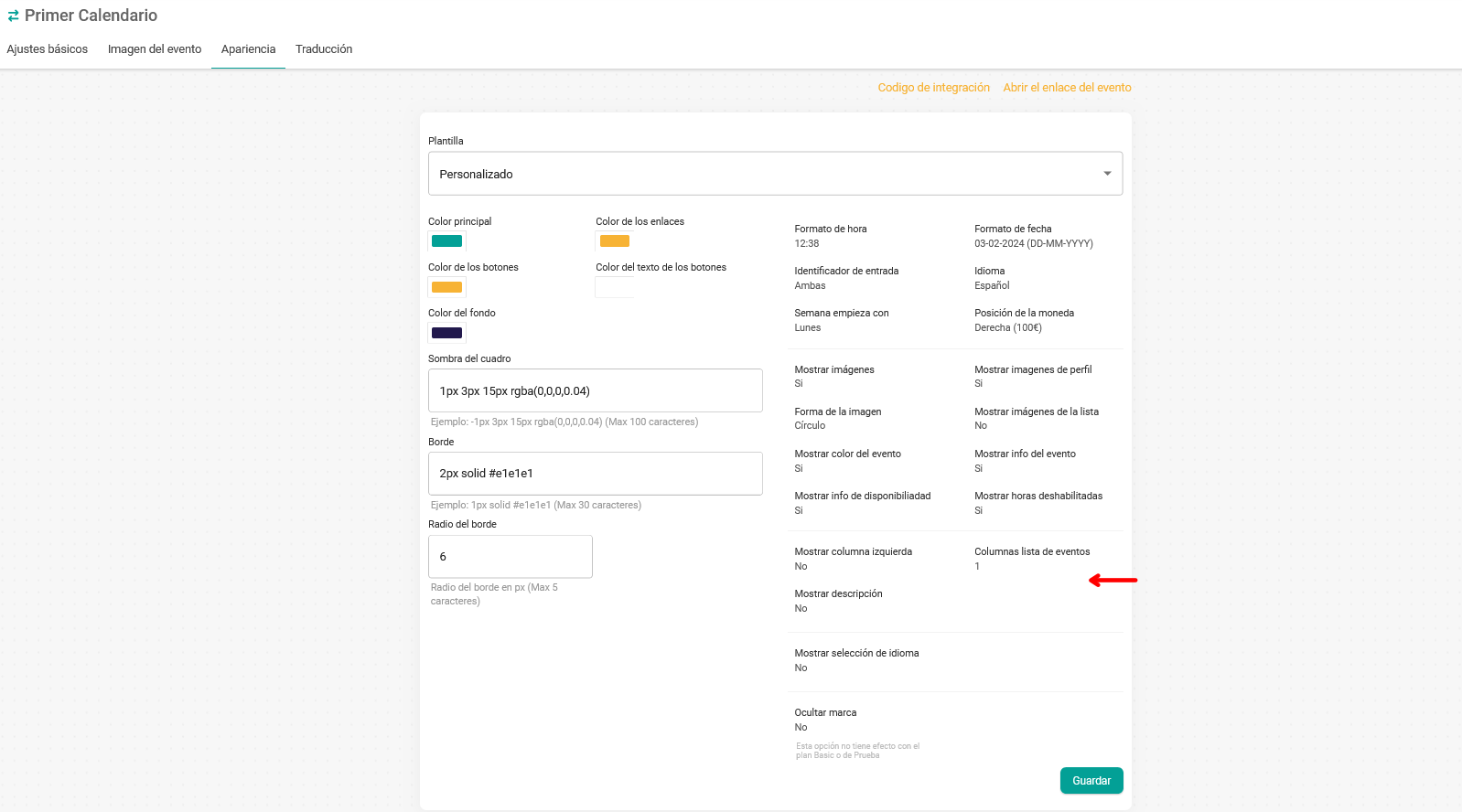
Task: Edit the Radio del borde field
Action: (x=511, y=557)
